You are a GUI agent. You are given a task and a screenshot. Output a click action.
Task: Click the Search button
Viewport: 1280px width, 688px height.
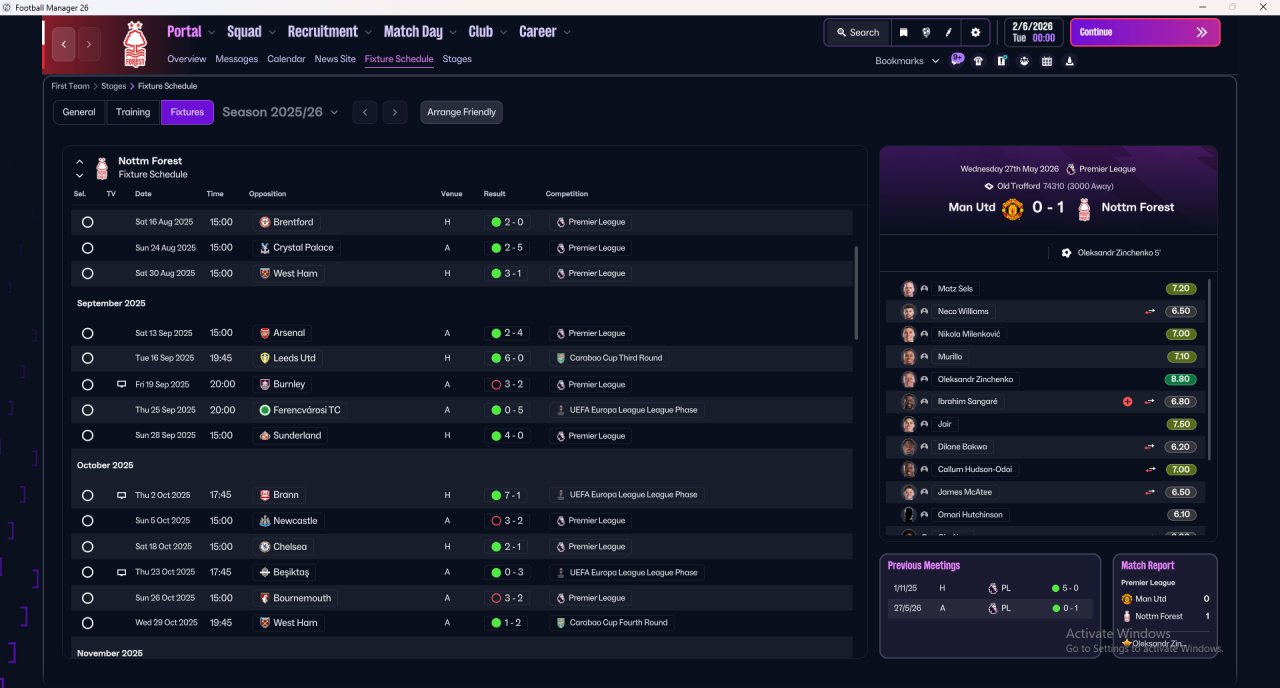click(x=857, y=32)
